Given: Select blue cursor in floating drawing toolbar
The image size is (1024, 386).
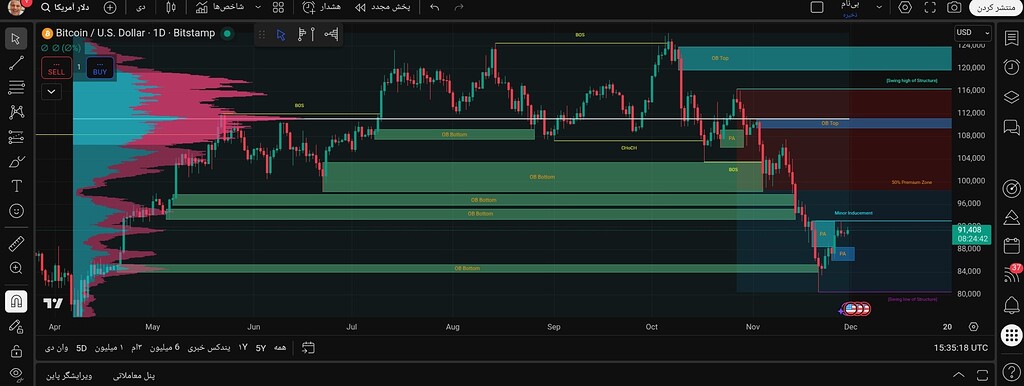Looking at the screenshot, I should click(x=281, y=35).
